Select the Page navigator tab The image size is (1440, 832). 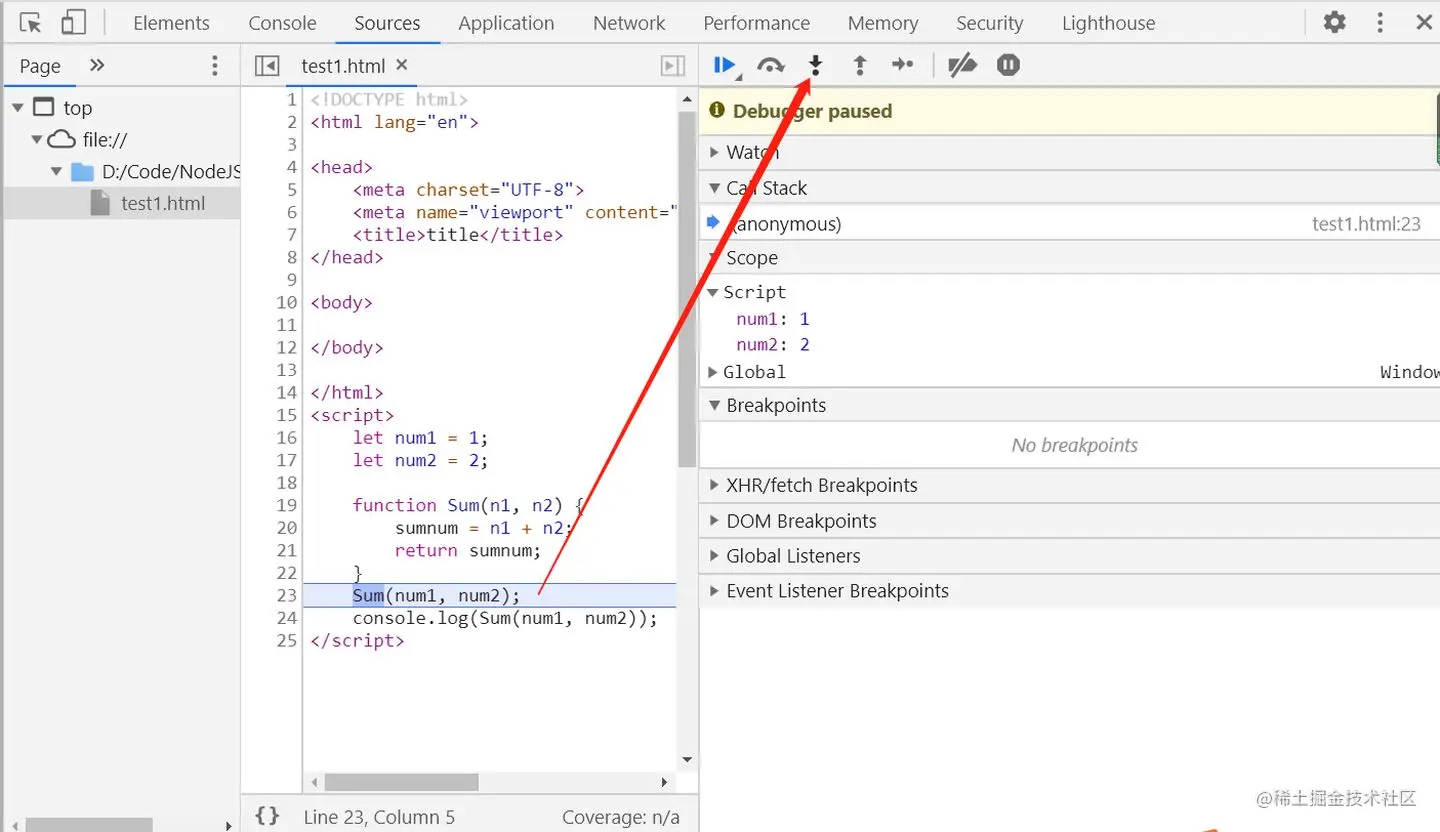pyautogui.click(x=40, y=66)
